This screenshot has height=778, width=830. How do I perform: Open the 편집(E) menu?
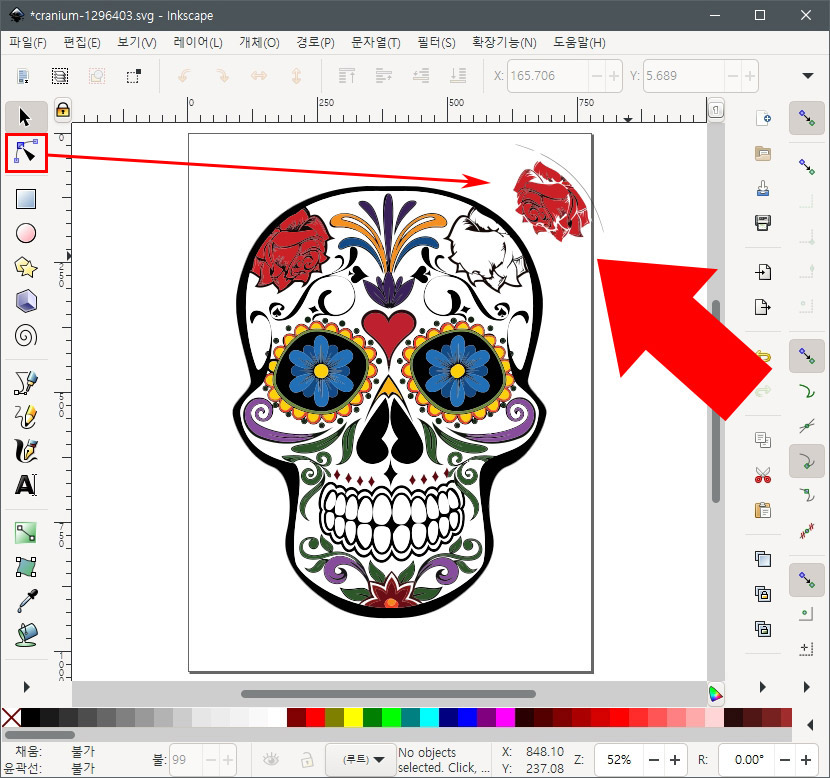click(x=82, y=42)
